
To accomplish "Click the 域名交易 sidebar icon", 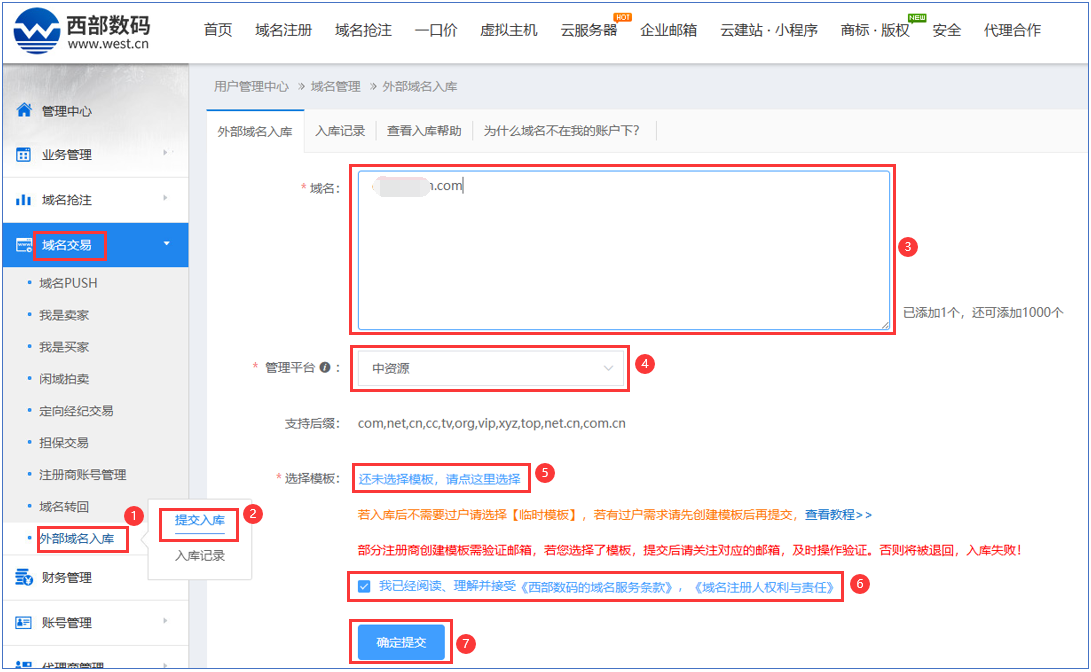I will [x=24, y=245].
